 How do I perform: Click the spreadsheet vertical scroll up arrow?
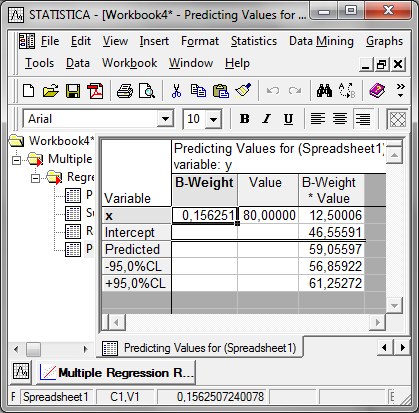[394, 156]
